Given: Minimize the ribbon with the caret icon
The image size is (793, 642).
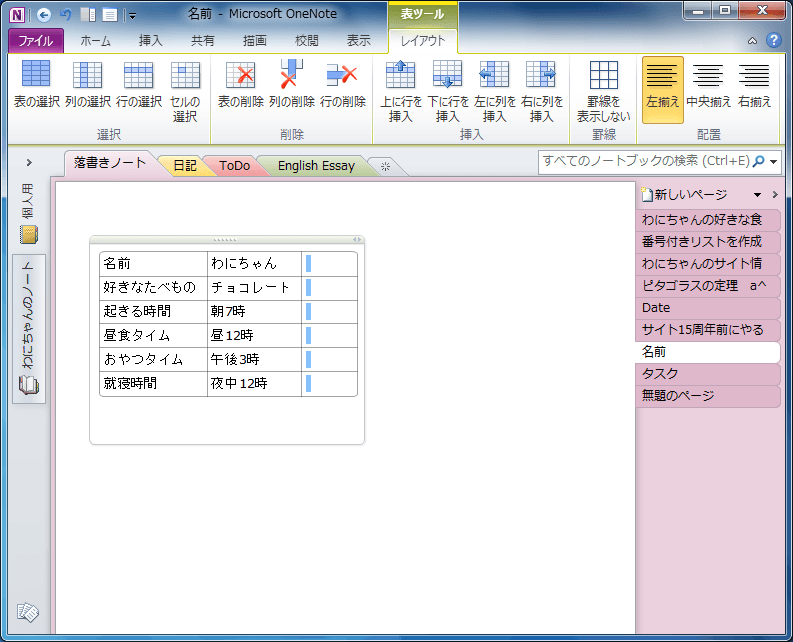Looking at the screenshot, I should coord(753,41).
